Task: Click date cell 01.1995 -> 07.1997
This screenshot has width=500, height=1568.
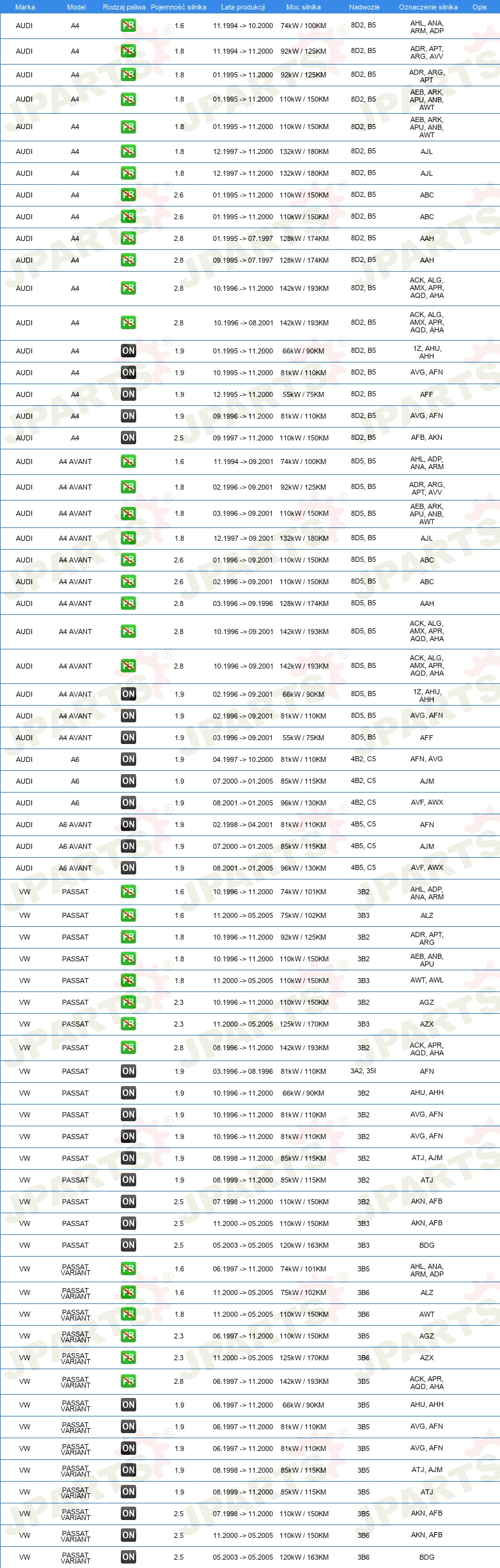Action: point(243,238)
